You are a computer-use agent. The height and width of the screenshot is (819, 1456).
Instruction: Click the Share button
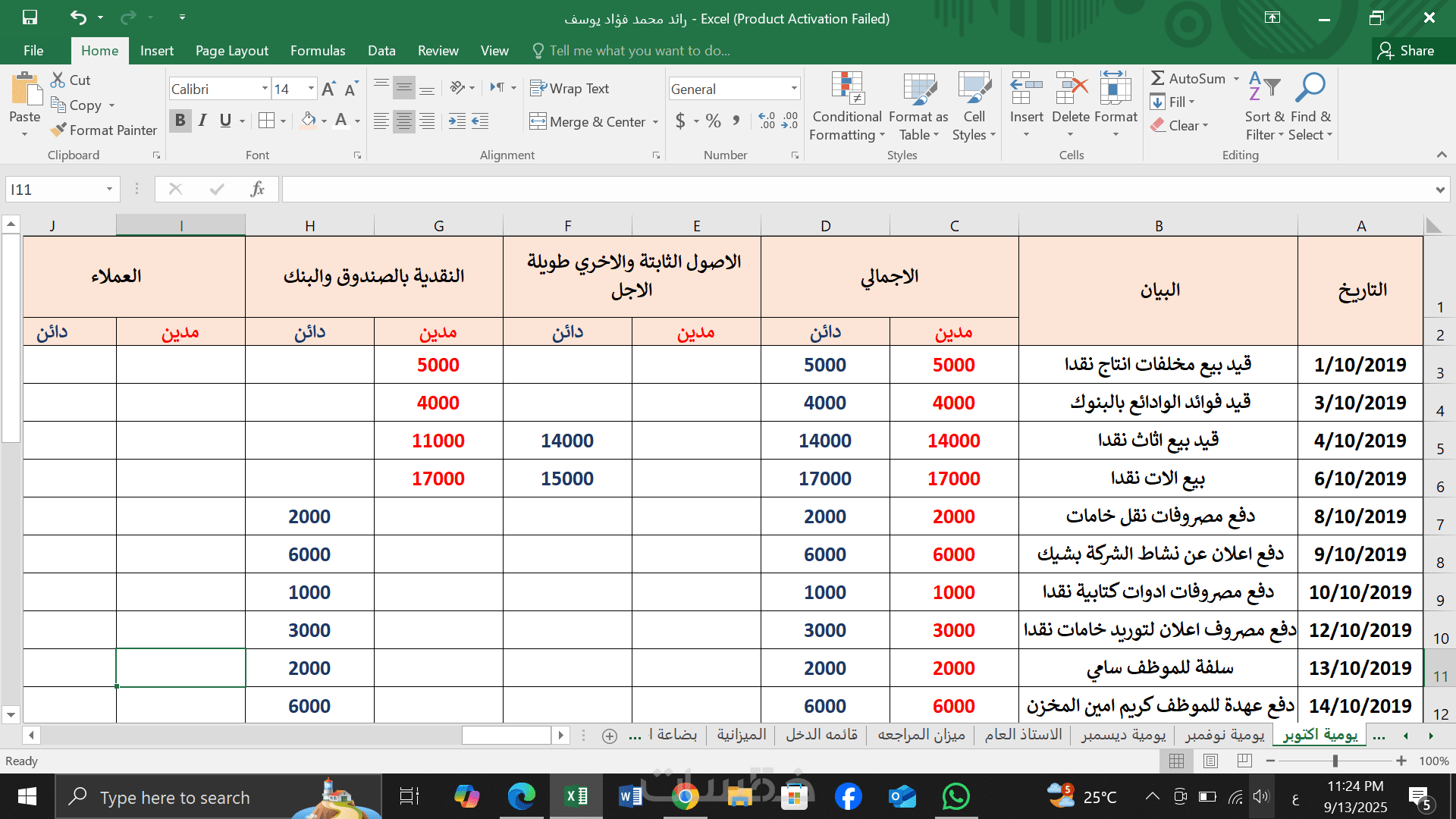pos(1407,51)
